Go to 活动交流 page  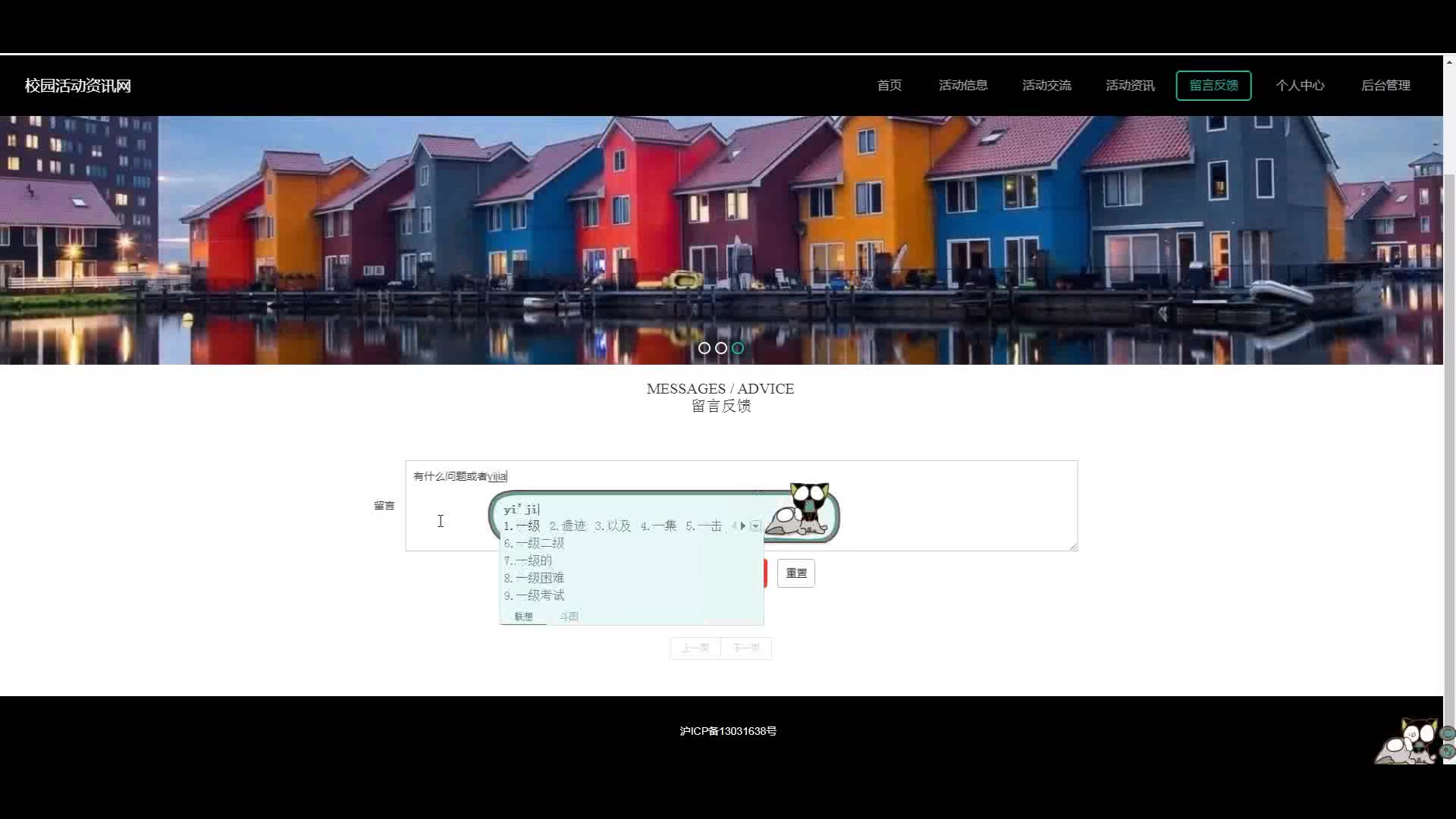[x=1046, y=86]
